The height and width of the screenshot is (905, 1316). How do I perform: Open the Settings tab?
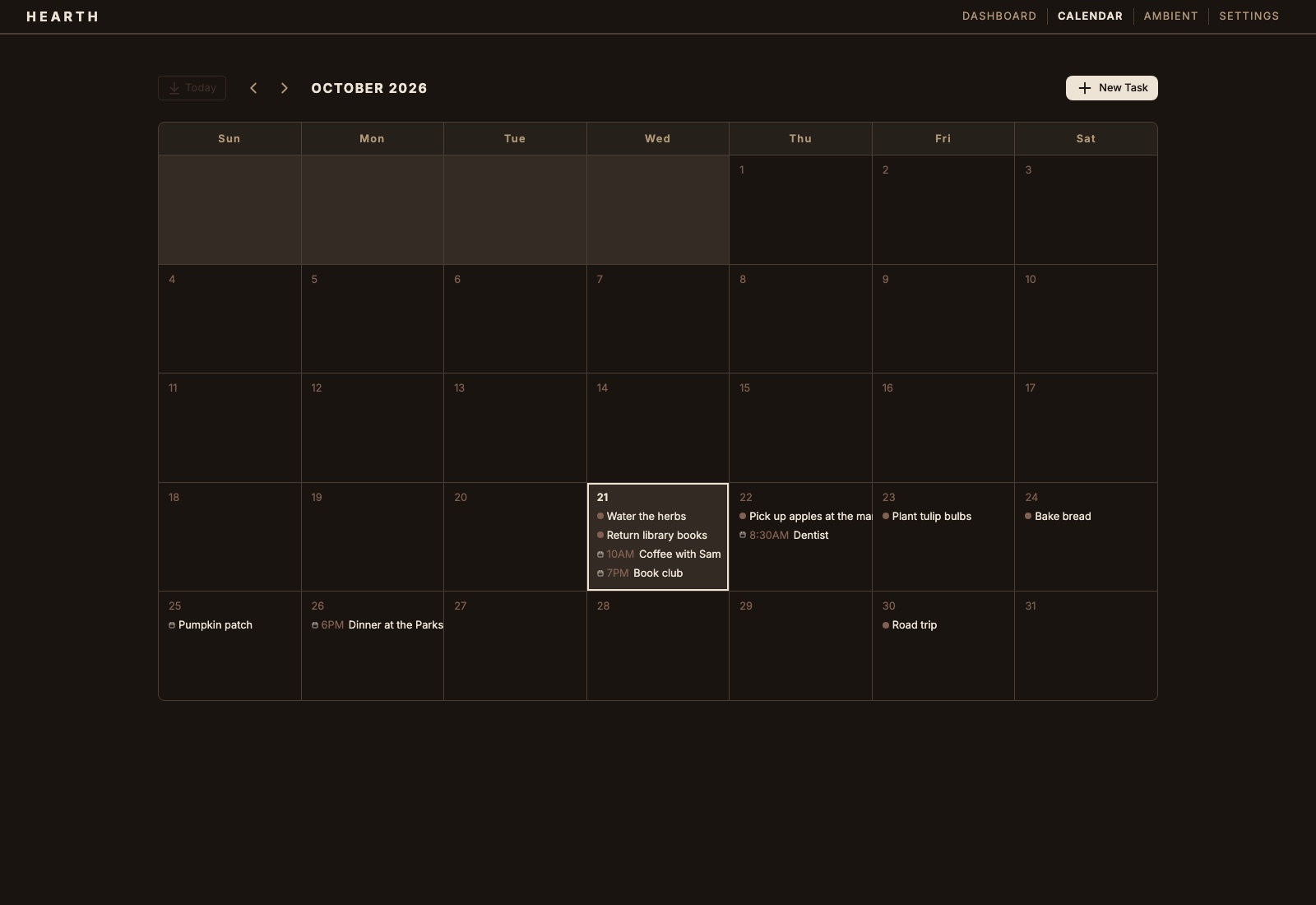[1249, 16]
